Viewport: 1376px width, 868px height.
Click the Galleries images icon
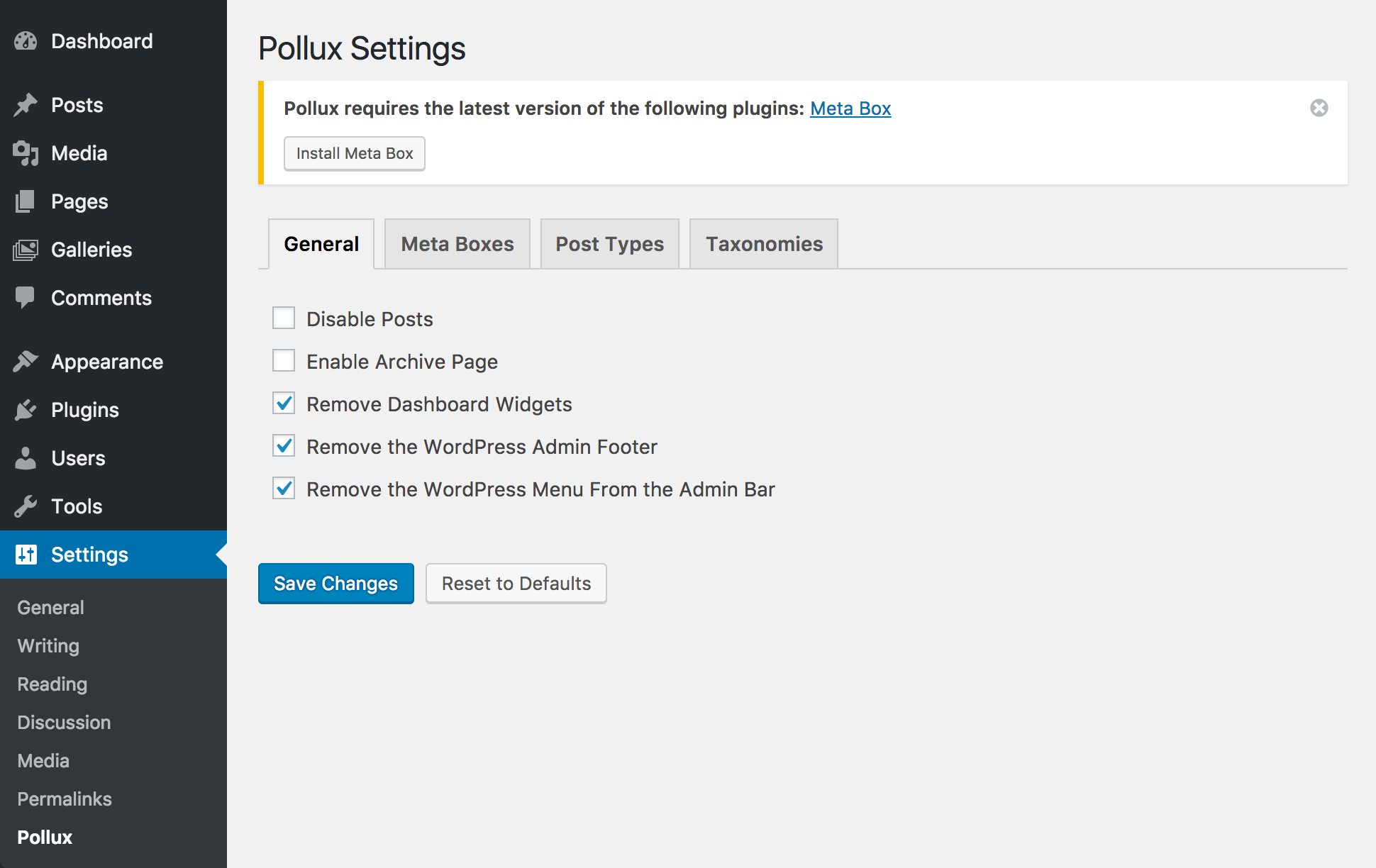(26, 250)
